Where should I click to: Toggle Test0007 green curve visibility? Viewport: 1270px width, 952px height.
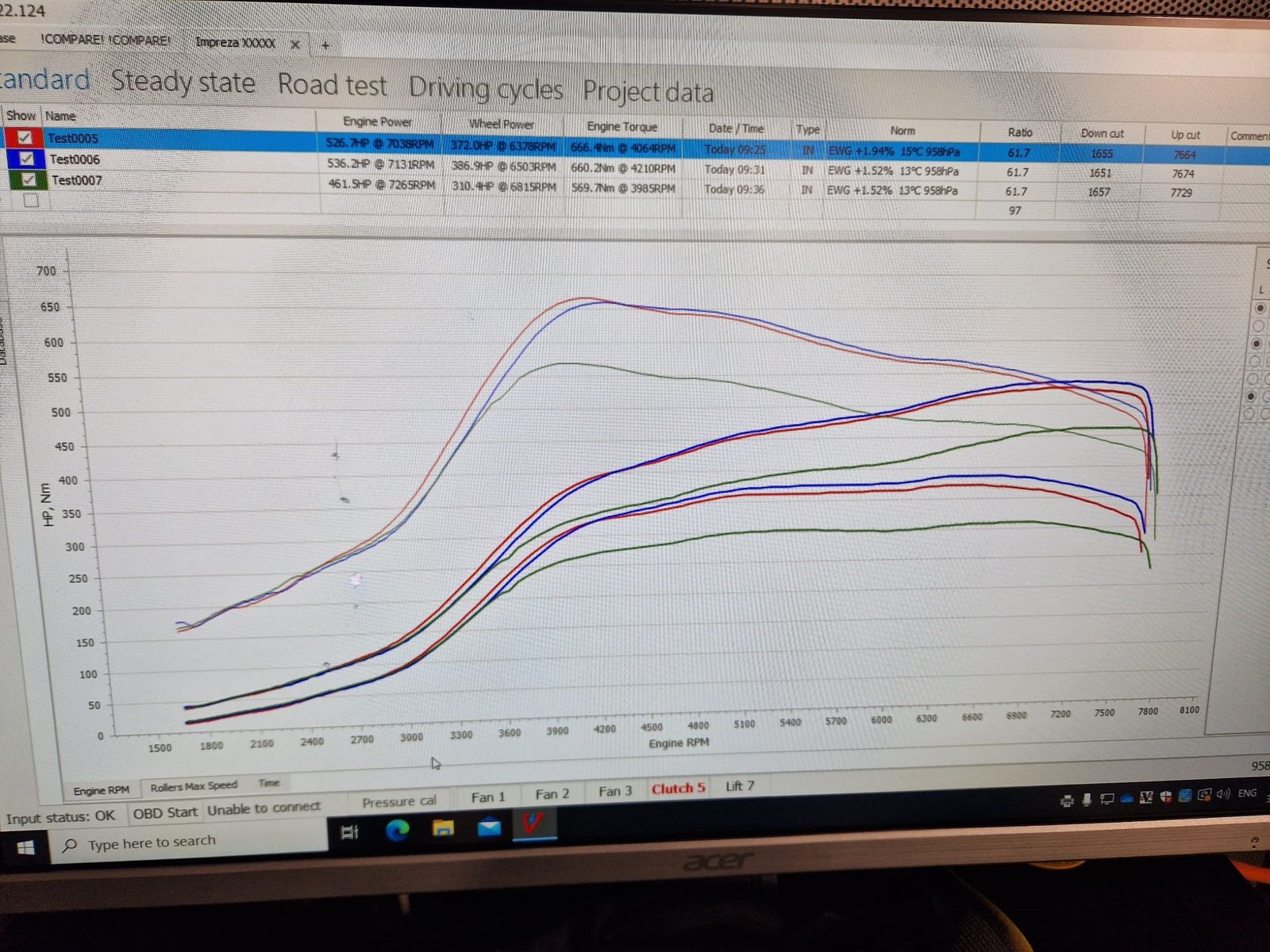[x=29, y=179]
